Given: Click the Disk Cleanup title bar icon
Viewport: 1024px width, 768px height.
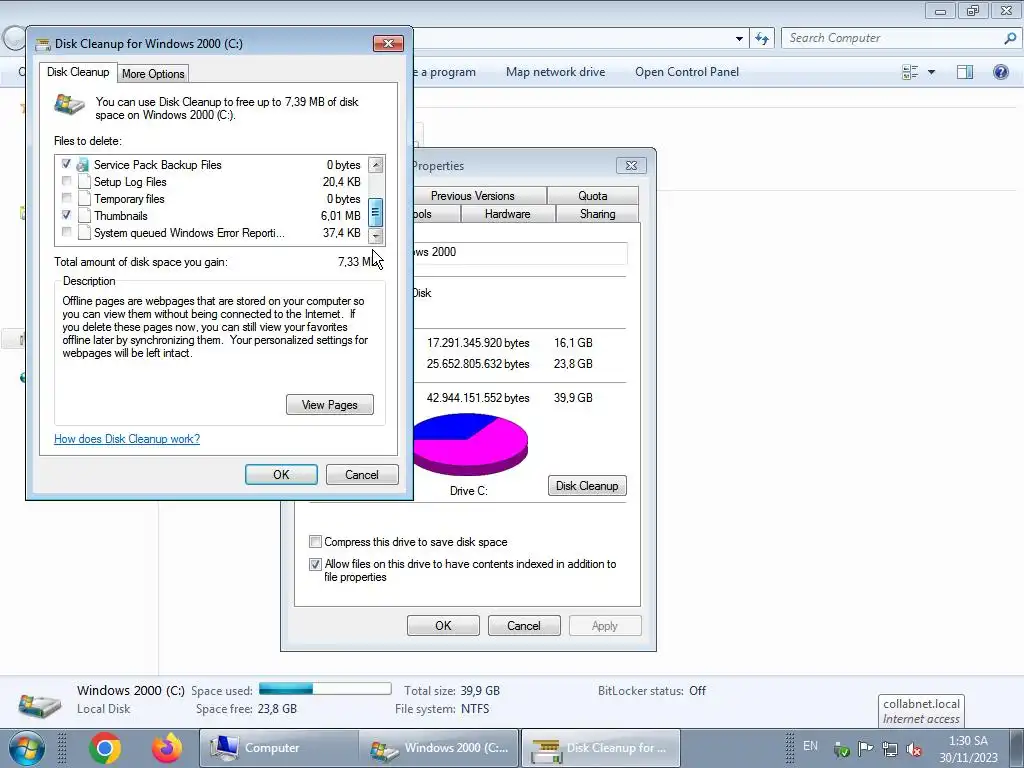Looking at the screenshot, I should pyautogui.click(x=43, y=44).
